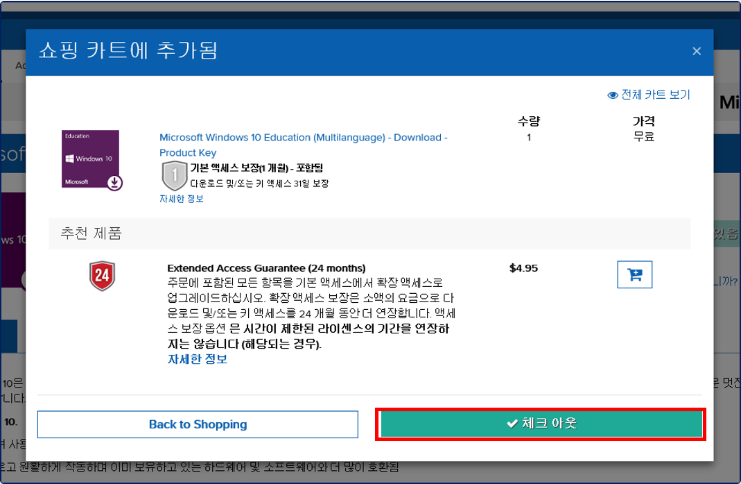Close the shopping cart dialog with X
The width and height of the screenshot is (741, 484).
(696, 51)
